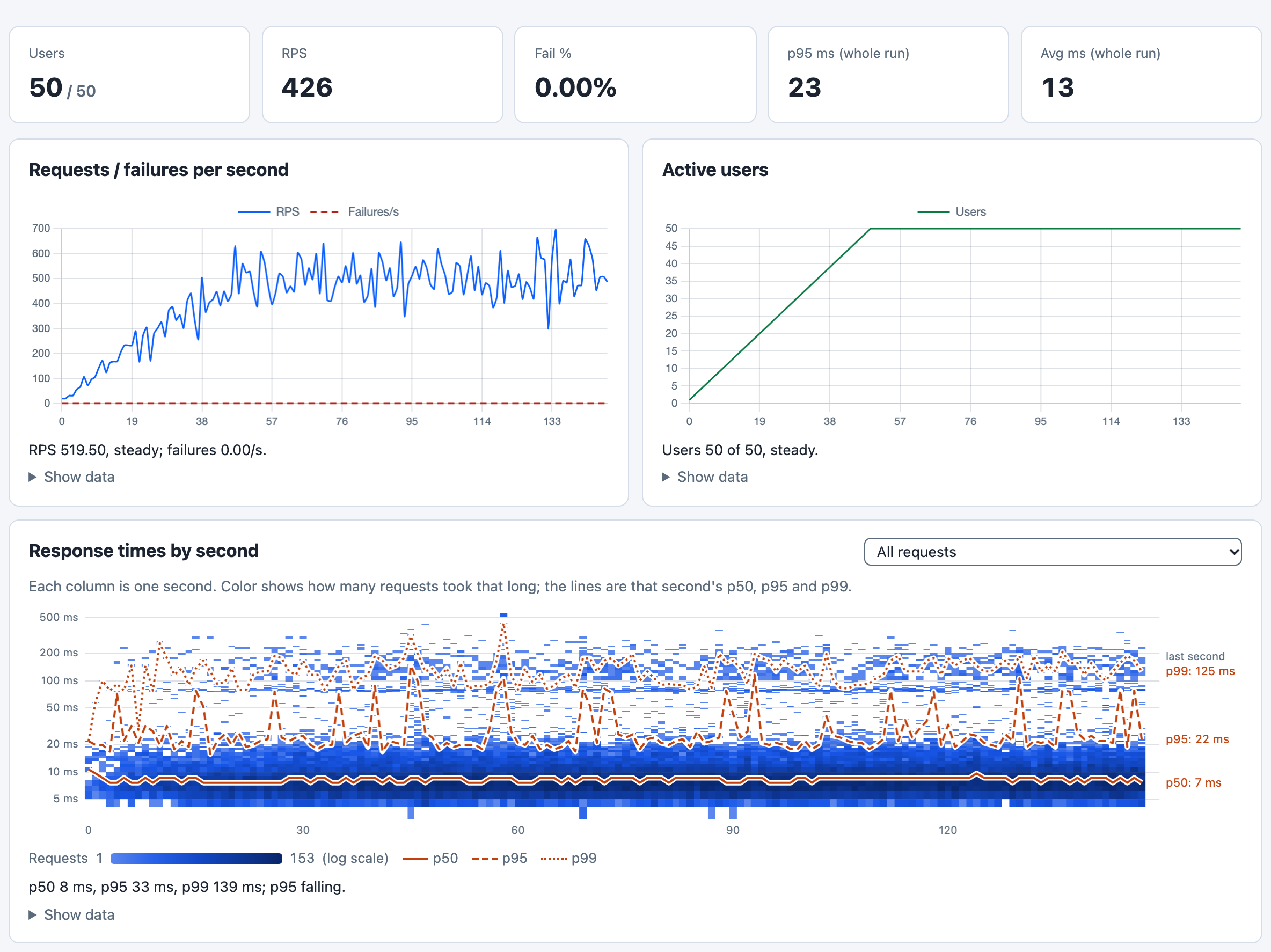
Task: Click the 'last second' label beside heatmap
Action: pyautogui.click(x=1195, y=656)
